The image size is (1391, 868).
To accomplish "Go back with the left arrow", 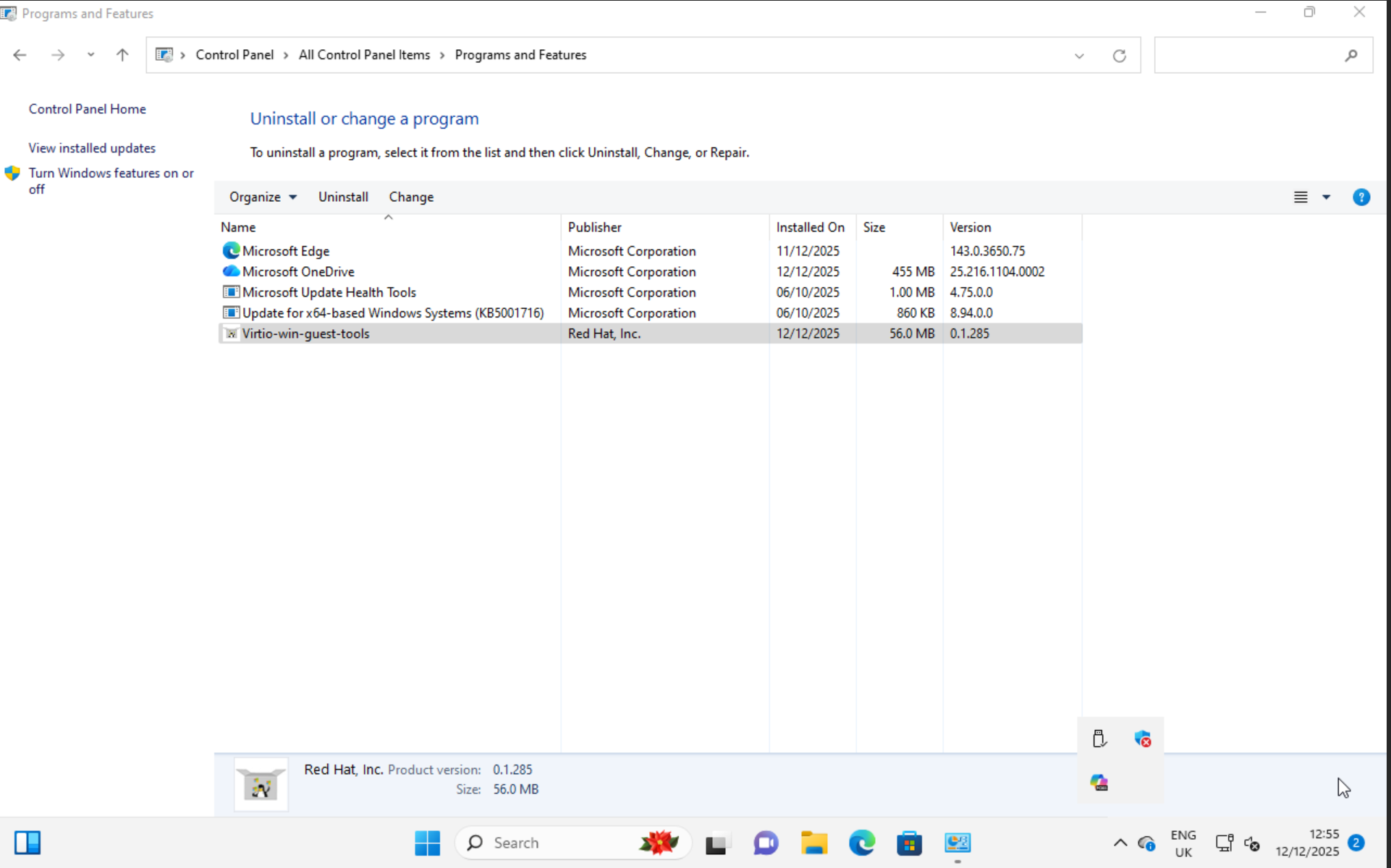I will [20, 55].
